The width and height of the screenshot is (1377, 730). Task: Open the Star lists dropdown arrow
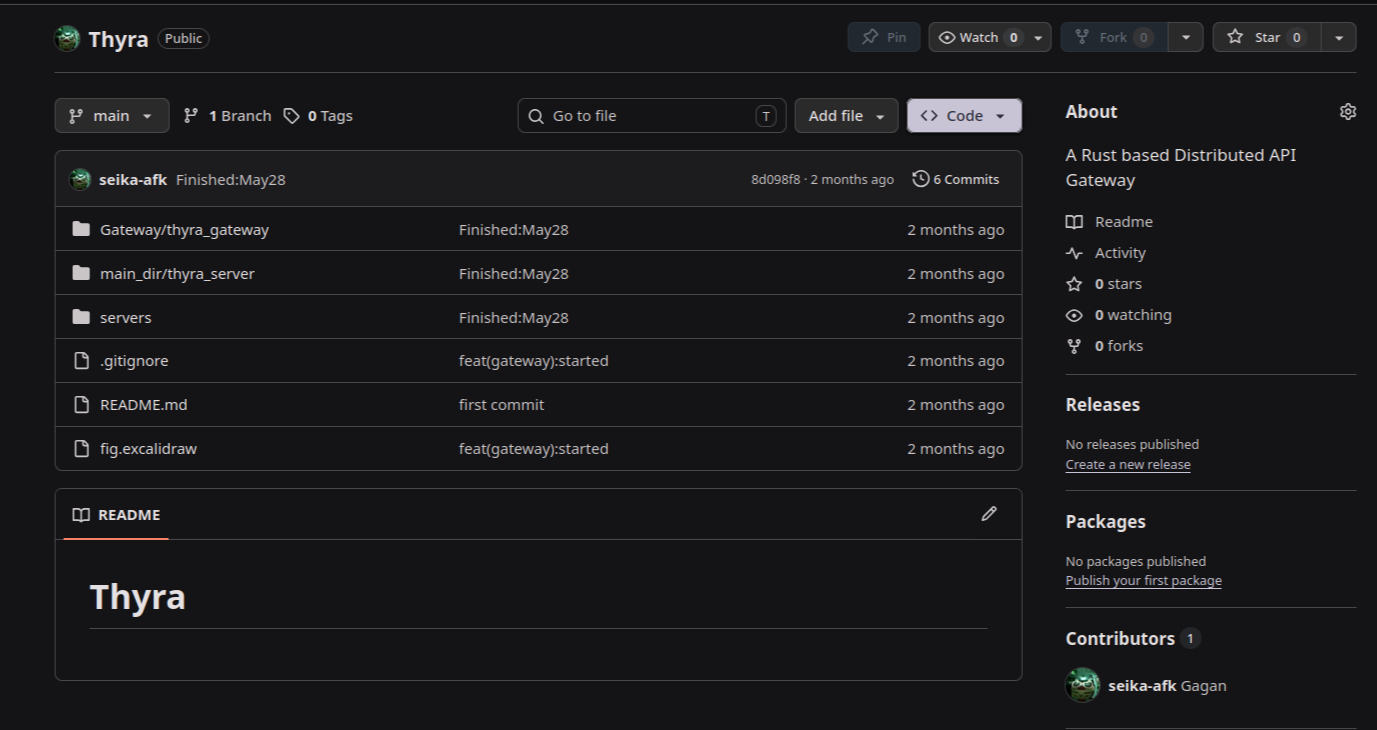(1339, 37)
